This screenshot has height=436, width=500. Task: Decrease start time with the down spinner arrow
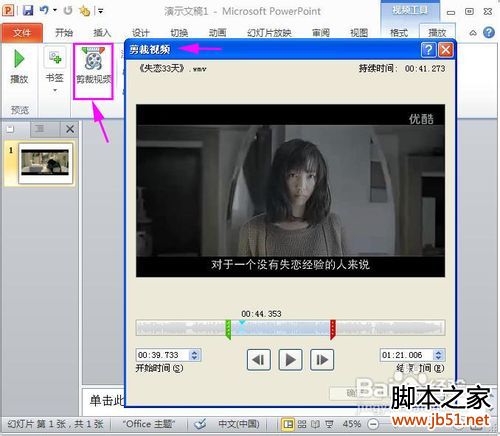point(195,358)
